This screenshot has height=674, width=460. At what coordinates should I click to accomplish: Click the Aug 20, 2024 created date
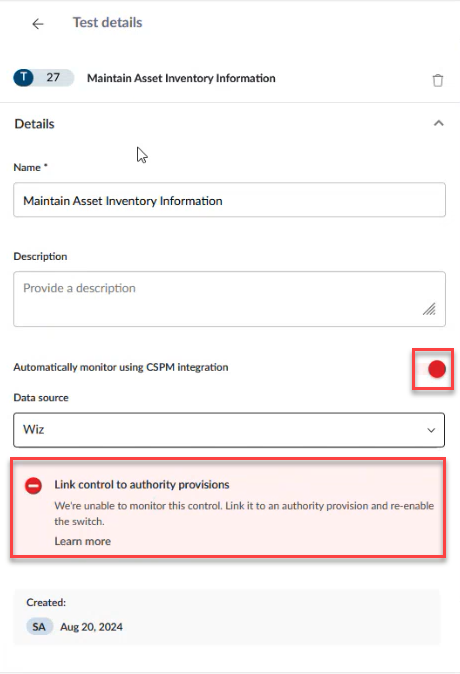pos(91,627)
